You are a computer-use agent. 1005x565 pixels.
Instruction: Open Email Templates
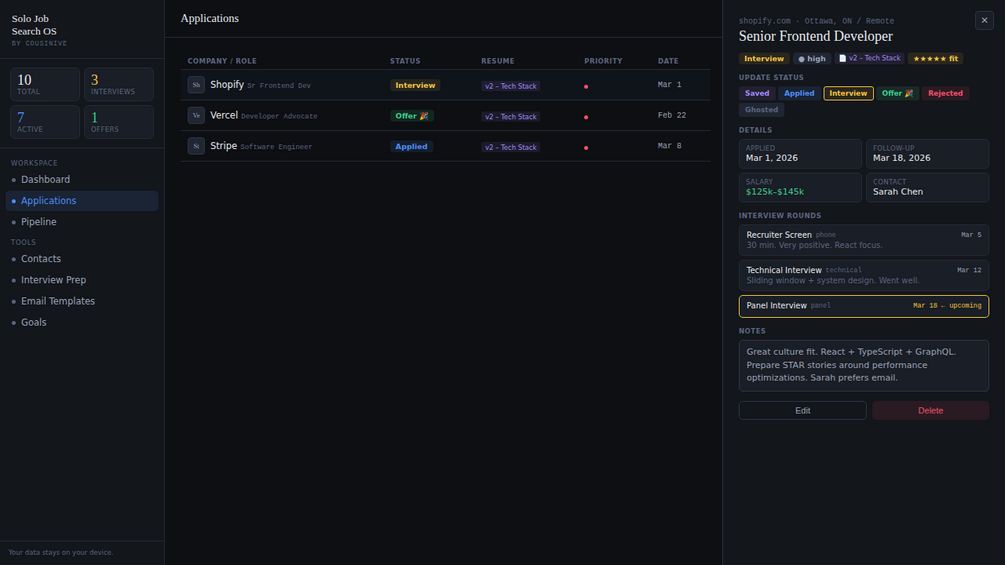click(82, 301)
